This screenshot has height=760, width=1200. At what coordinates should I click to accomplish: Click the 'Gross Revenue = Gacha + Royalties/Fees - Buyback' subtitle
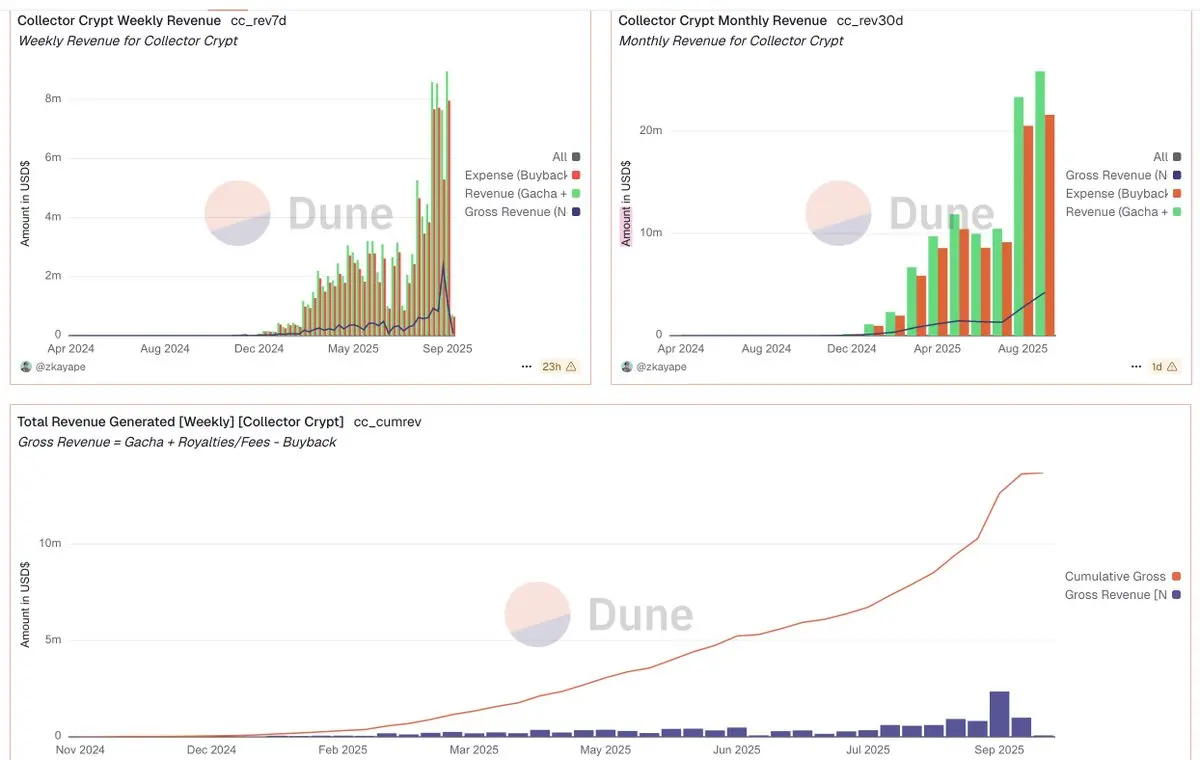coord(177,442)
